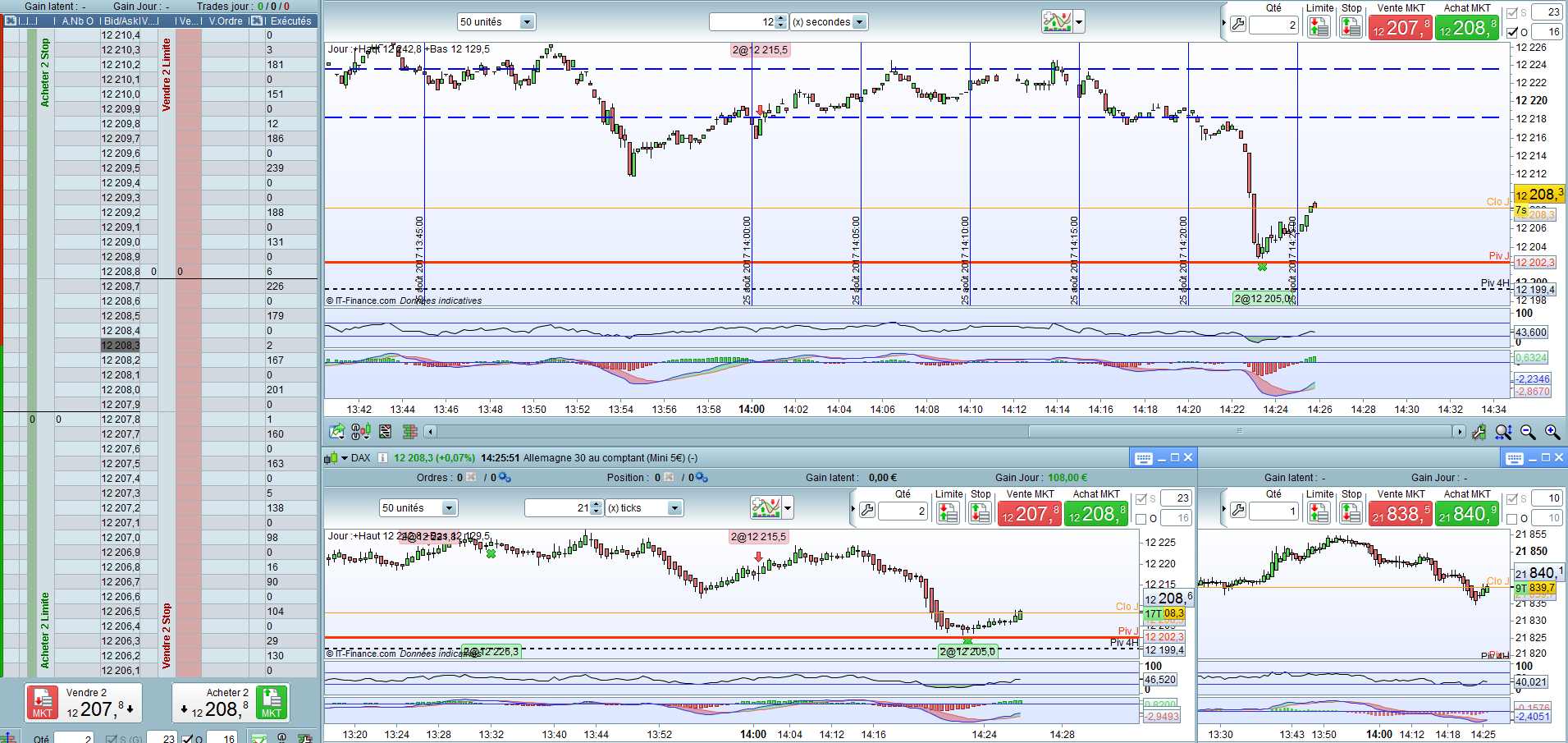Click the wrench settings icon in top order bar
1568x743 pixels.
tap(1238, 25)
